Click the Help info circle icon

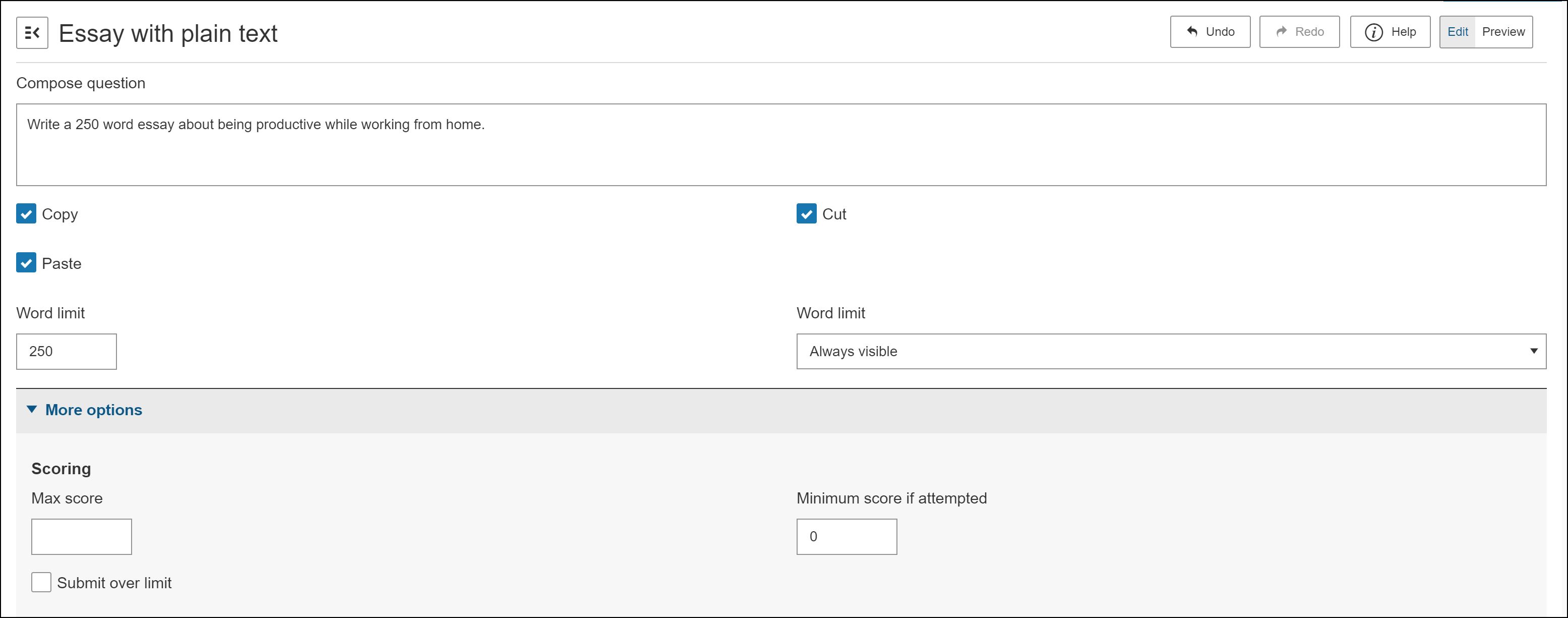(1373, 32)
